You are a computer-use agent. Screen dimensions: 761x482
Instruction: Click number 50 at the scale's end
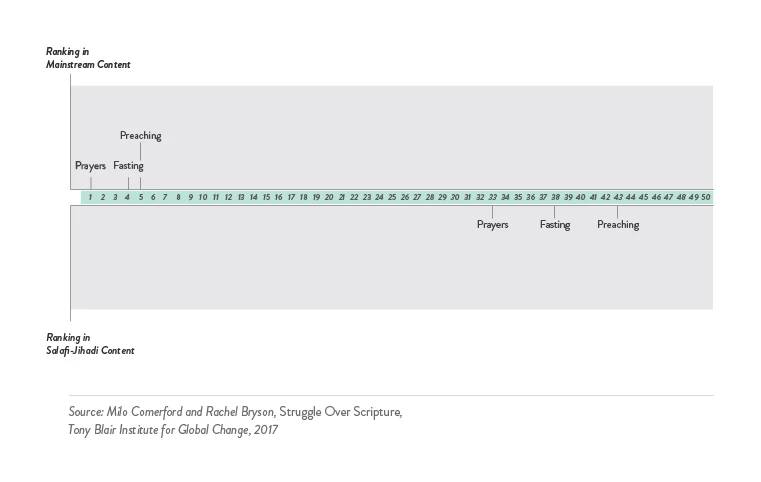pyautogui.click(x=706, y=197)
